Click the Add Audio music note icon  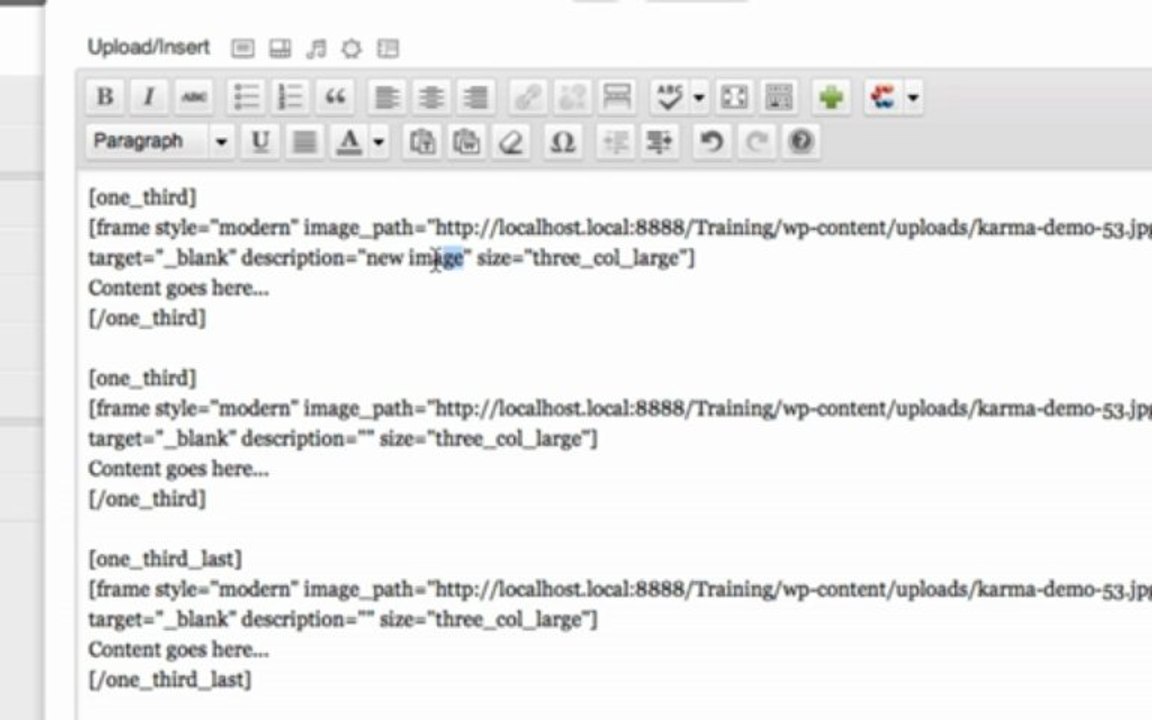pyautogui.click(x=317, y=48)
